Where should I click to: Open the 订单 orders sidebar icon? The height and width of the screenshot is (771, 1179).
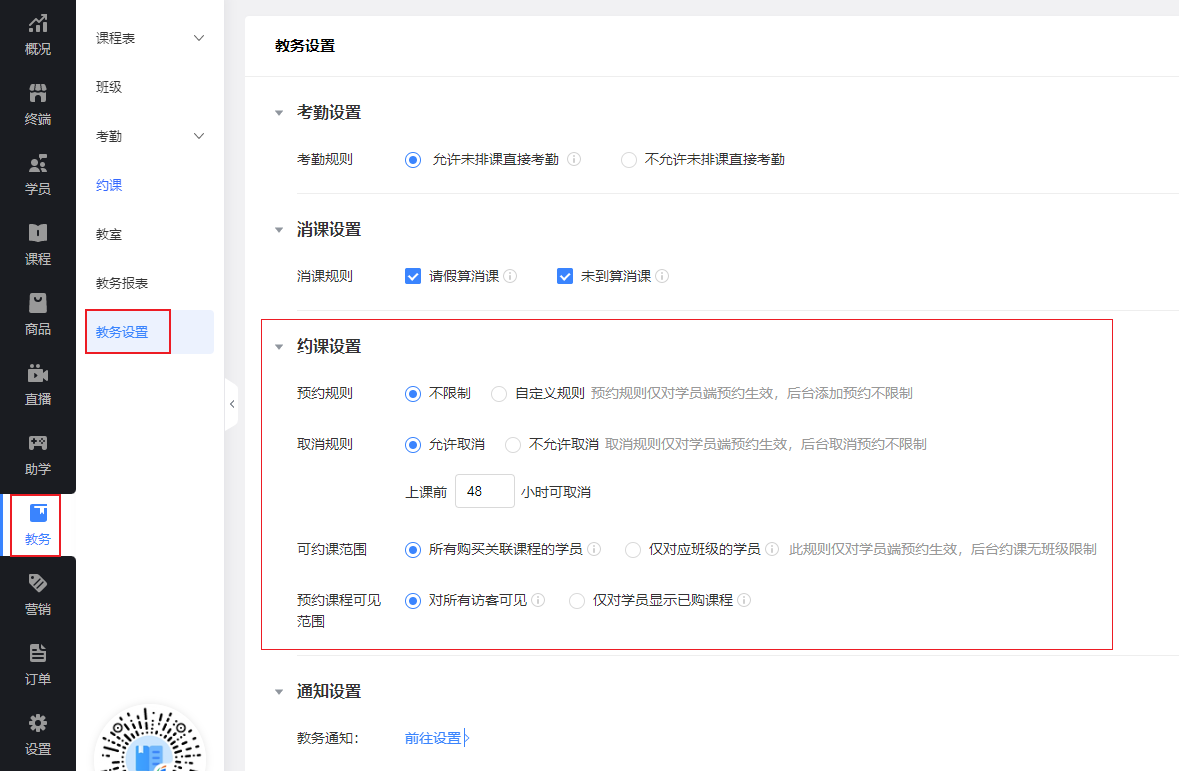click(38, 664)
